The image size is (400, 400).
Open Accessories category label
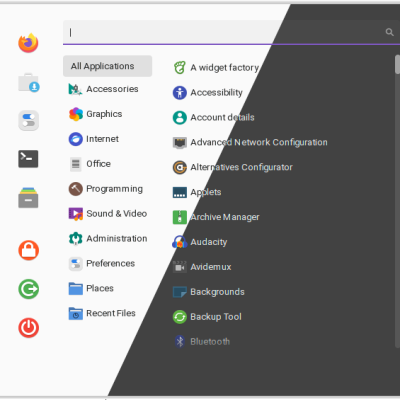[x=112, y=89]
